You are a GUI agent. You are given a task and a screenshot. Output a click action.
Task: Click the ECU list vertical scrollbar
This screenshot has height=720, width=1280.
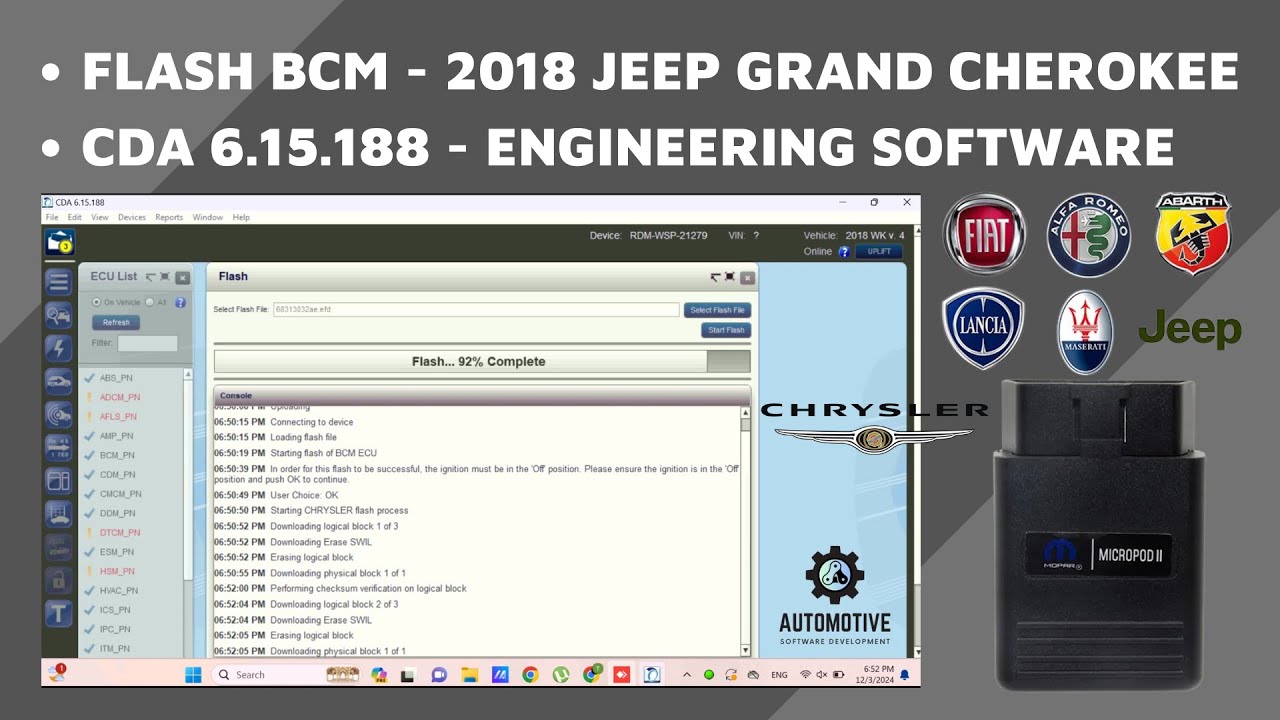point(187,512)
